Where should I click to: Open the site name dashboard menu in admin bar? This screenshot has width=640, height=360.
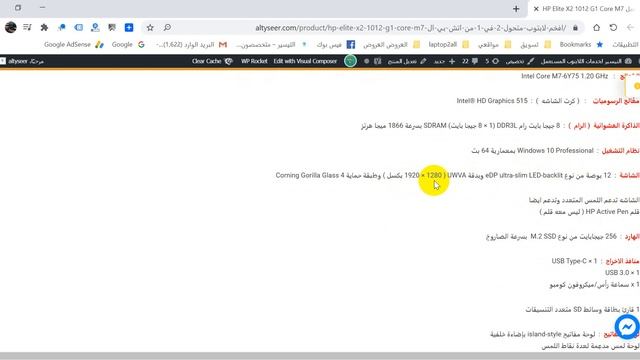point(586,61)
